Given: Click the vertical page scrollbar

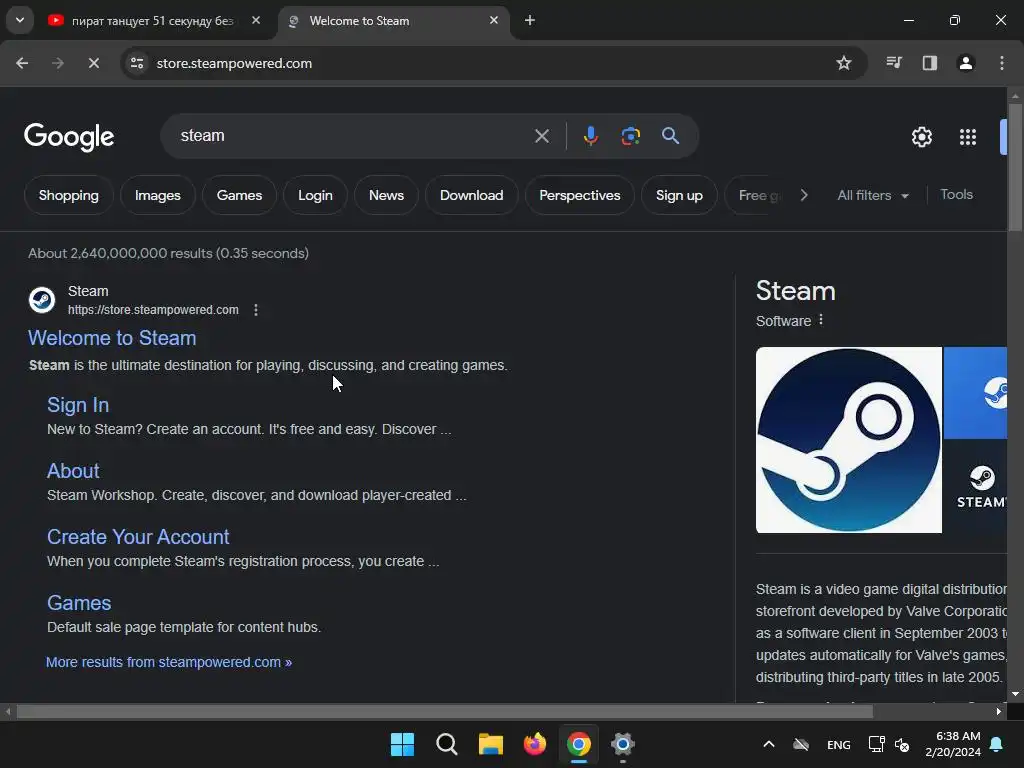Looking at the screenshot, I should click(1015, 168).
